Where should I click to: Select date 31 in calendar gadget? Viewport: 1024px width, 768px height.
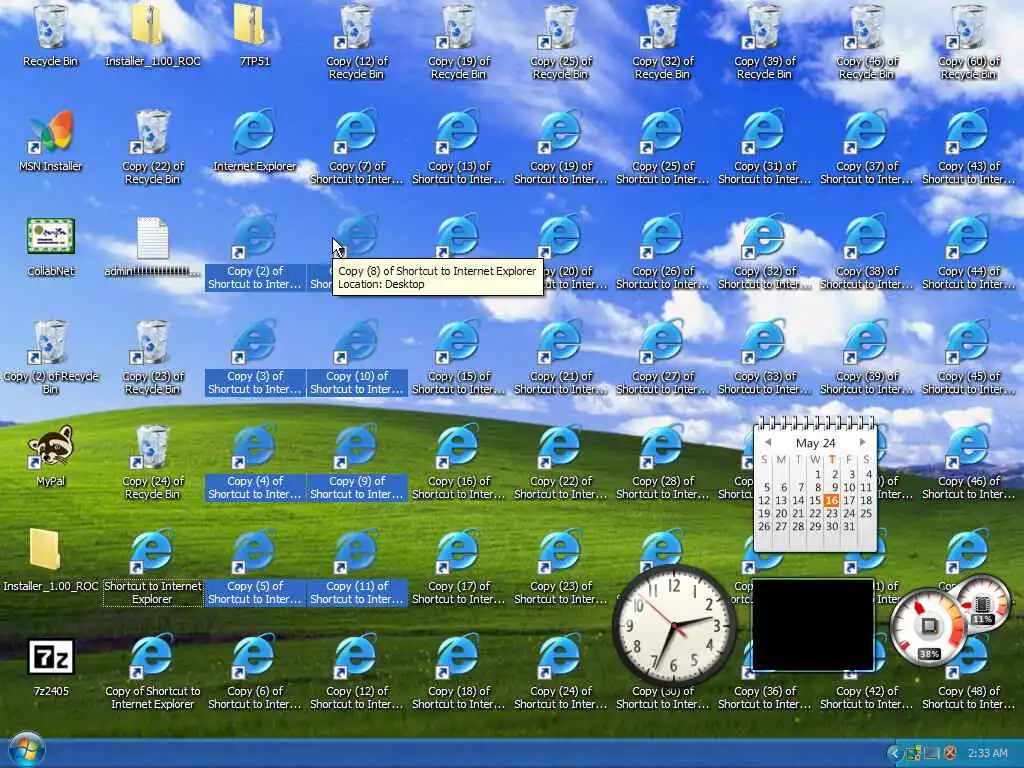point(848,526)
